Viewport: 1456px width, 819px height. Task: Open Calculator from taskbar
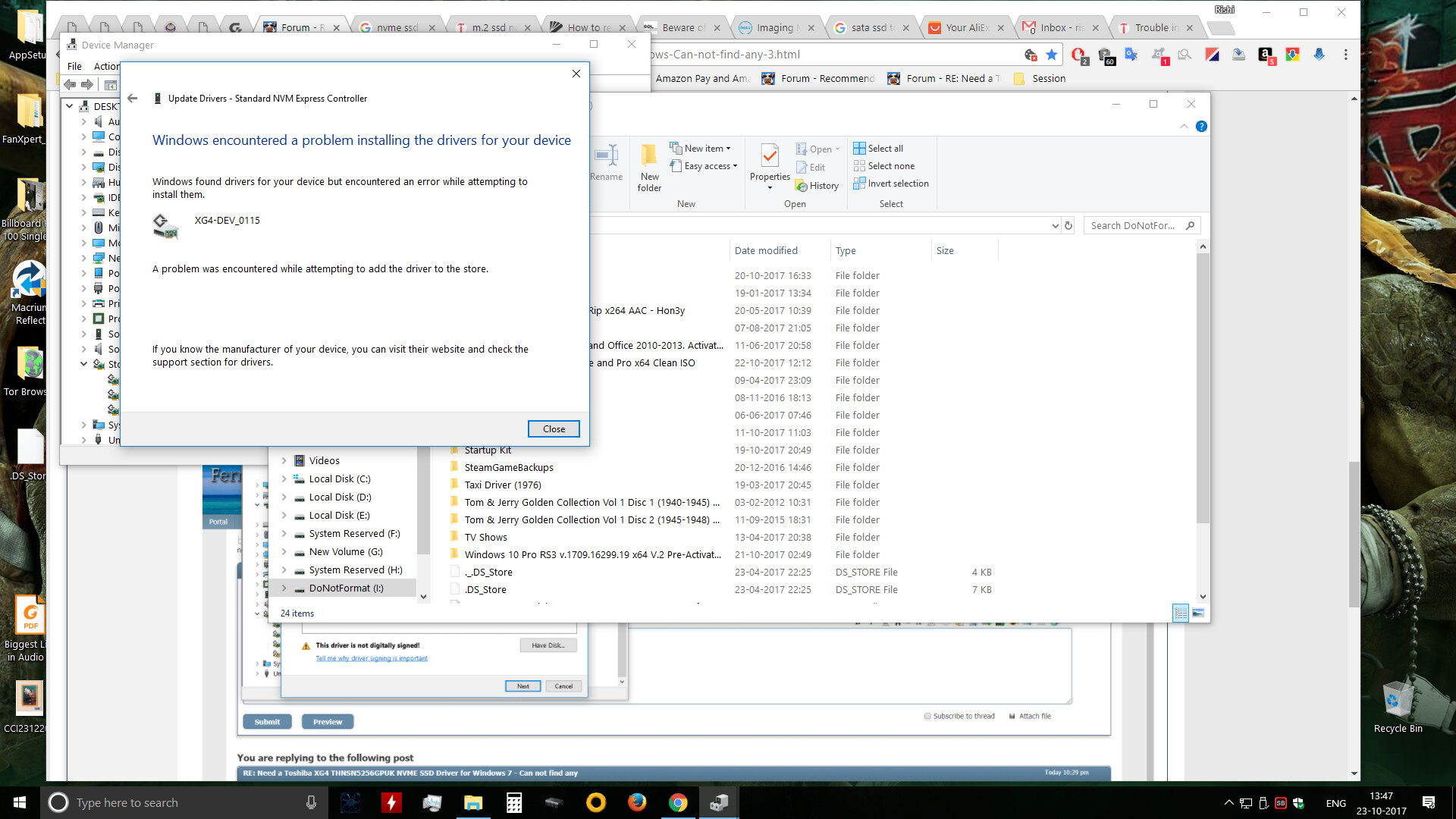click(x=514, y=802)
